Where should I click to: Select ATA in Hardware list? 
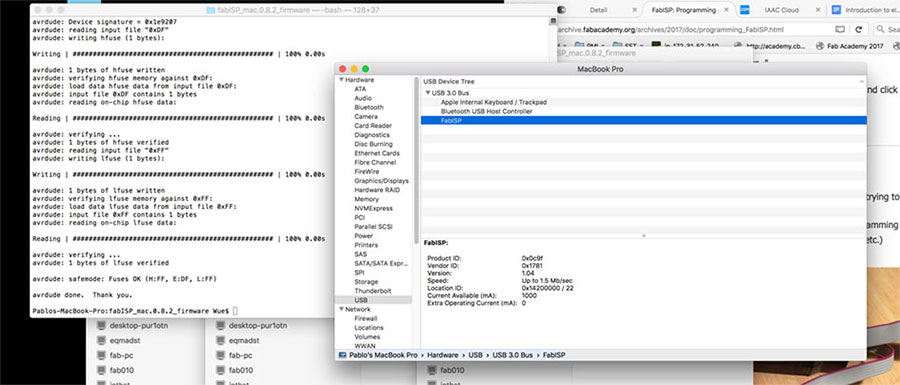(x=360, y=89)
